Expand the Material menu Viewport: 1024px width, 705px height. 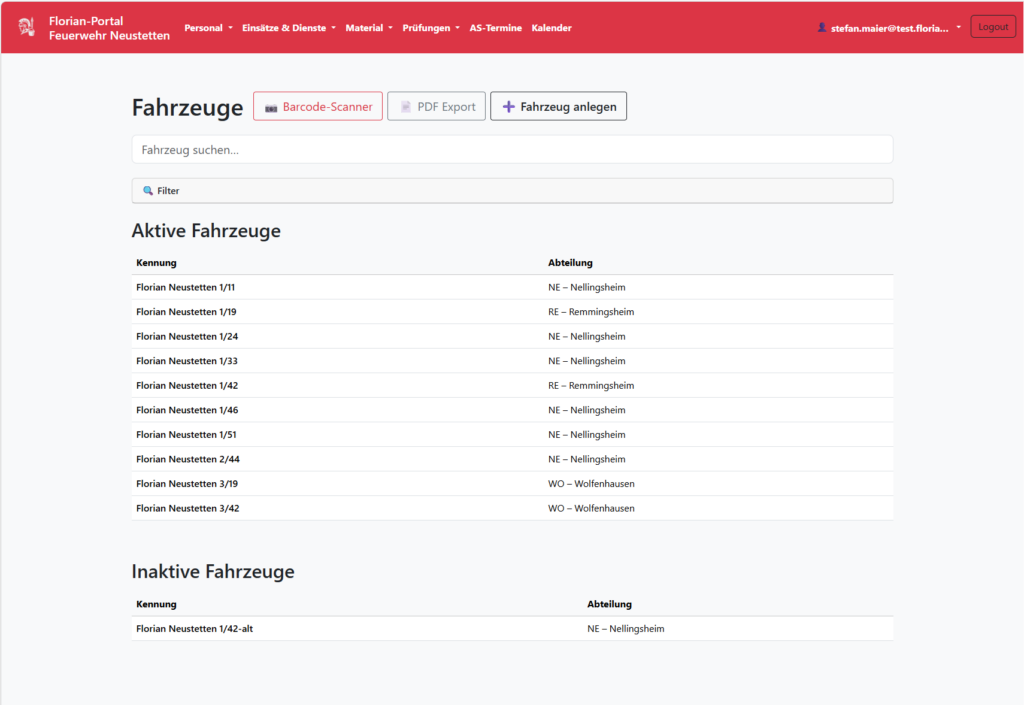pos(369,28)
